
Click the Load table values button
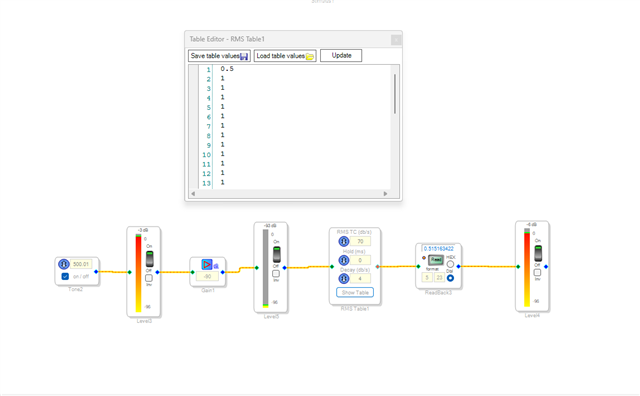[x=285, y=56]
